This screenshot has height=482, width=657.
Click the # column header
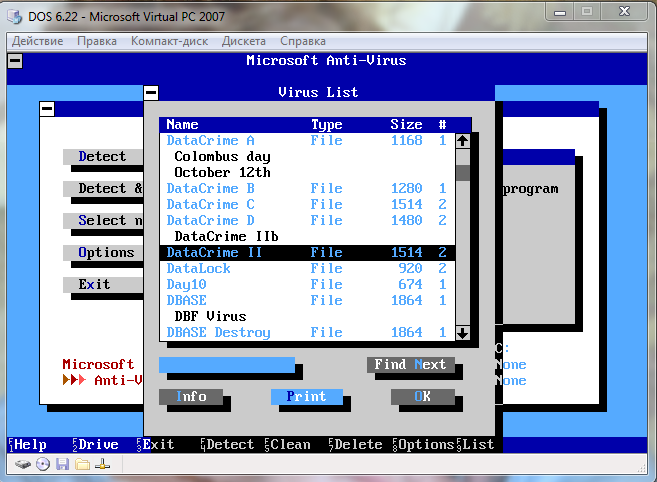coord(442,124)
